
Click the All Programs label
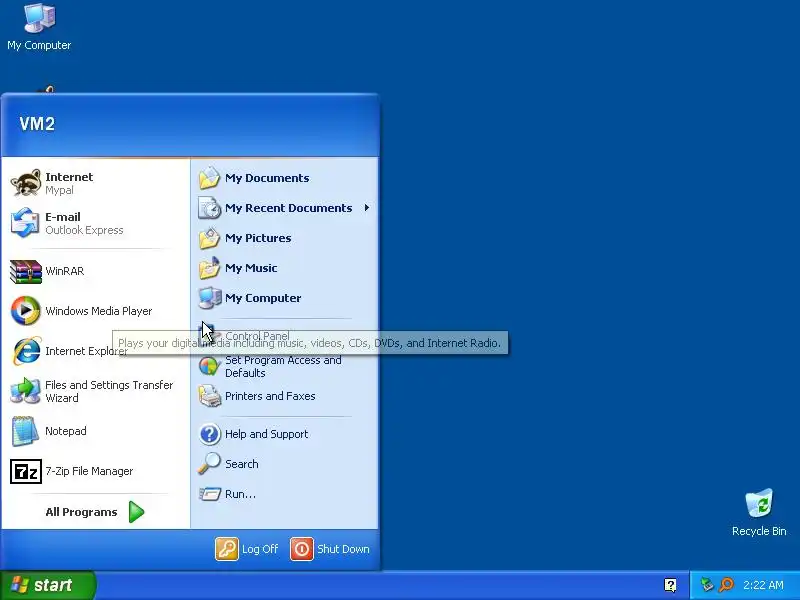(x=81, y=512)
